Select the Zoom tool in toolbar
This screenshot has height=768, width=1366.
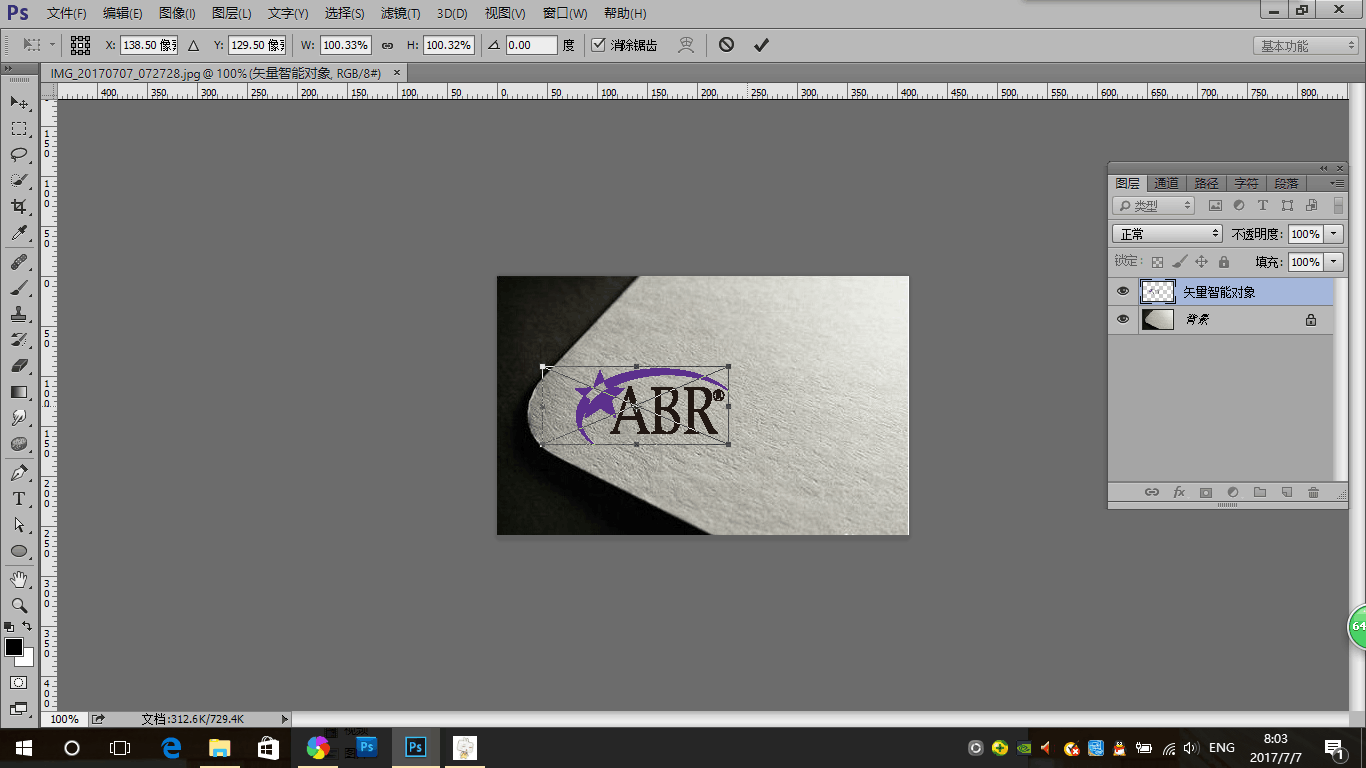19,605
